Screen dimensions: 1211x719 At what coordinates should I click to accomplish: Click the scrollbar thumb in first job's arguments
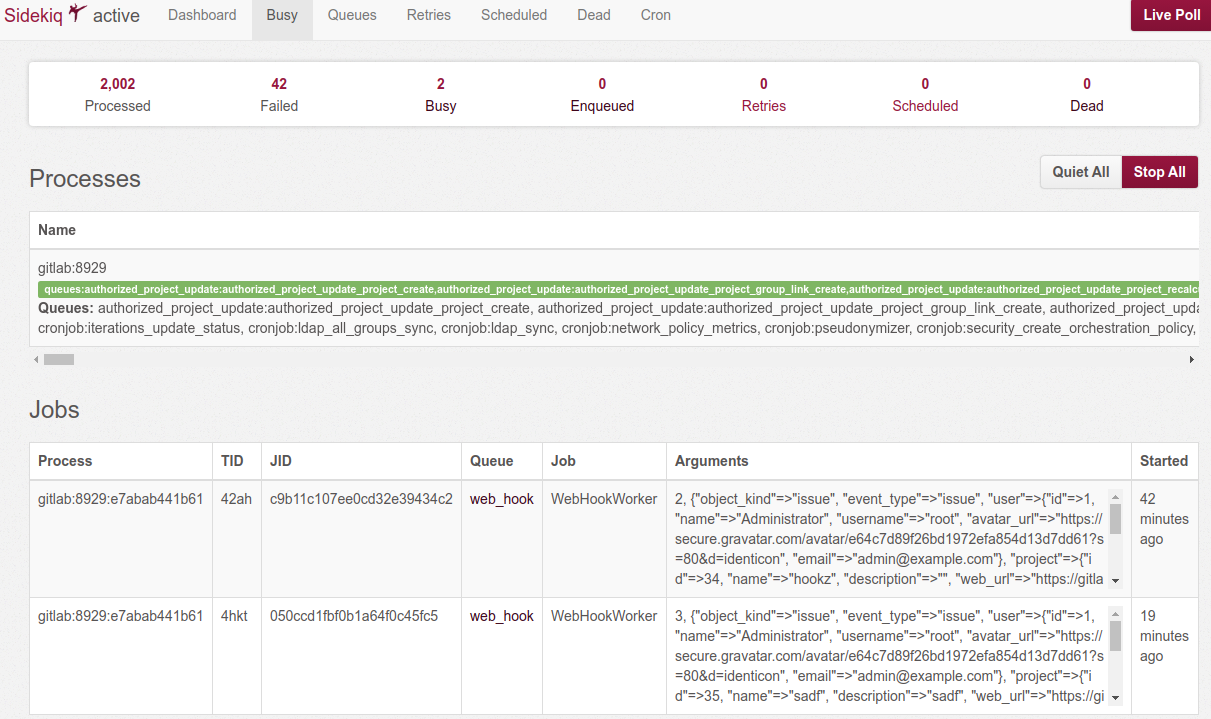coord(1115,518)
